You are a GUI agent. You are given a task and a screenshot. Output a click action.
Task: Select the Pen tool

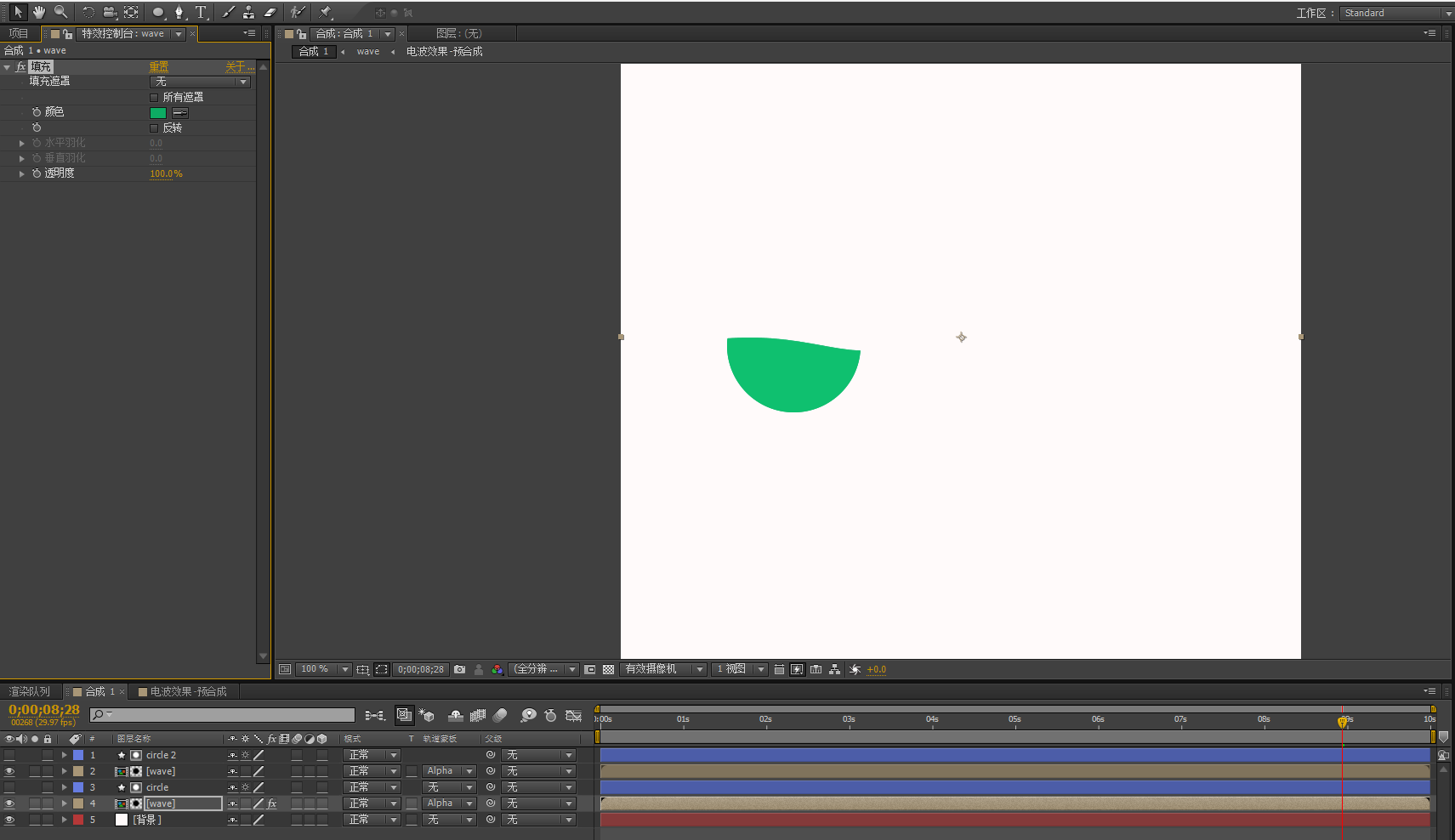click(179, 12)
